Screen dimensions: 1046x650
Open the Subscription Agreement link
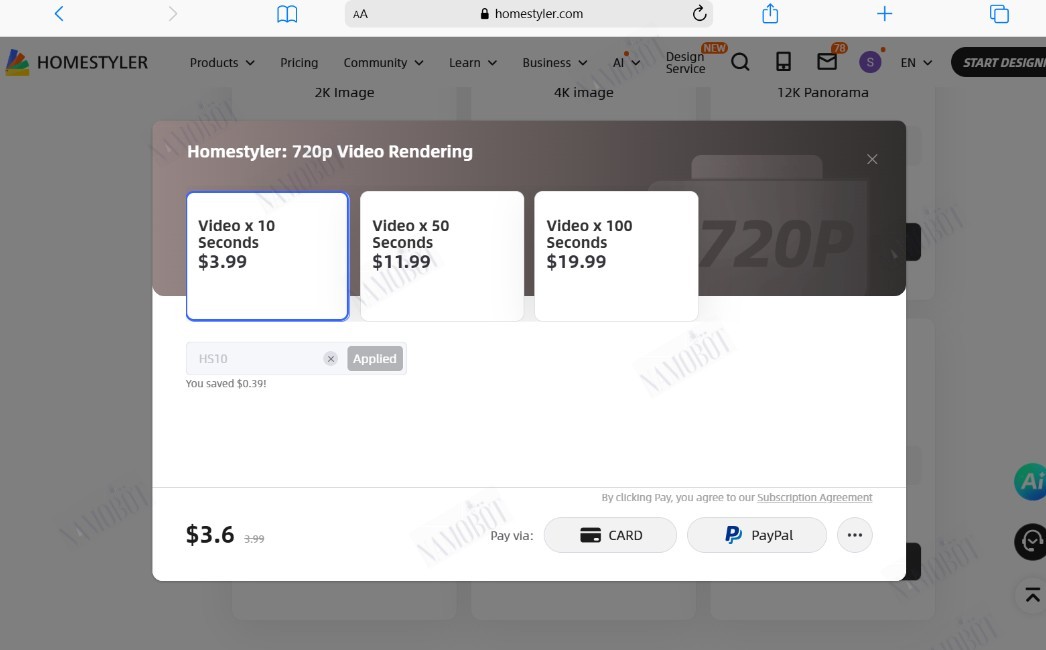(x=815, y=497)
